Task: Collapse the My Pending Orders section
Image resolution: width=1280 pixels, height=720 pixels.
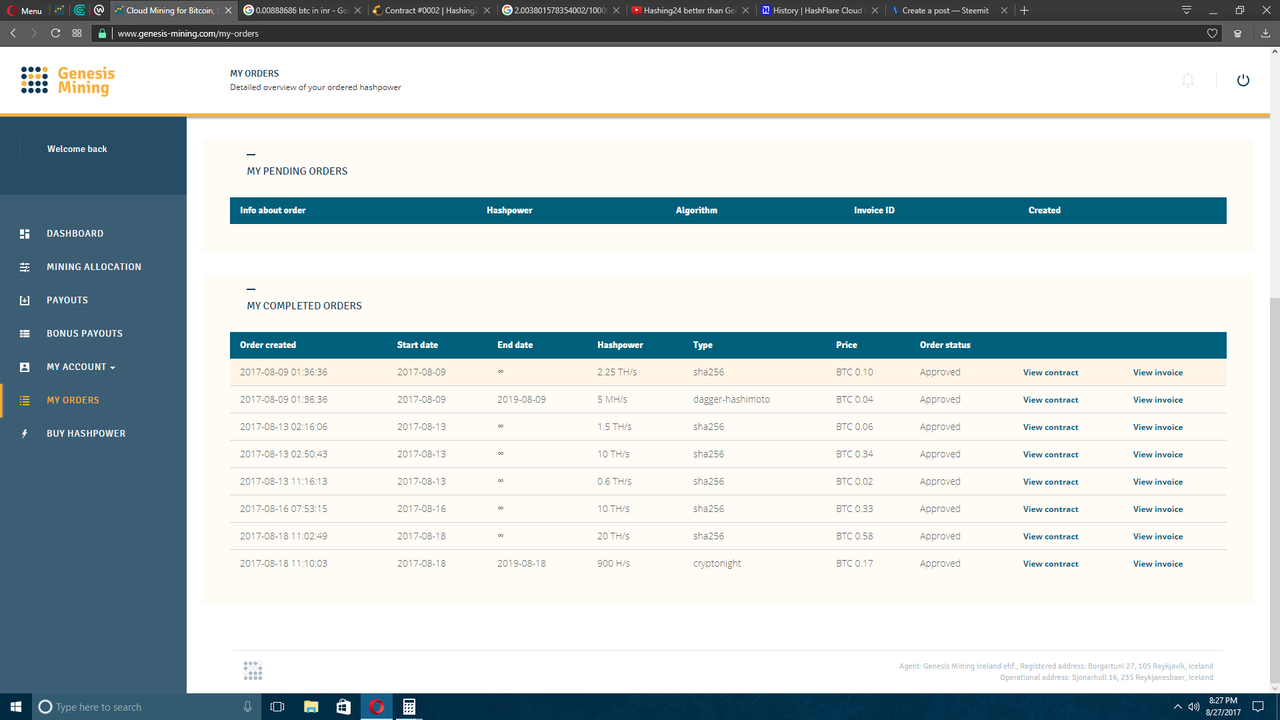Action: click(251, 156)
